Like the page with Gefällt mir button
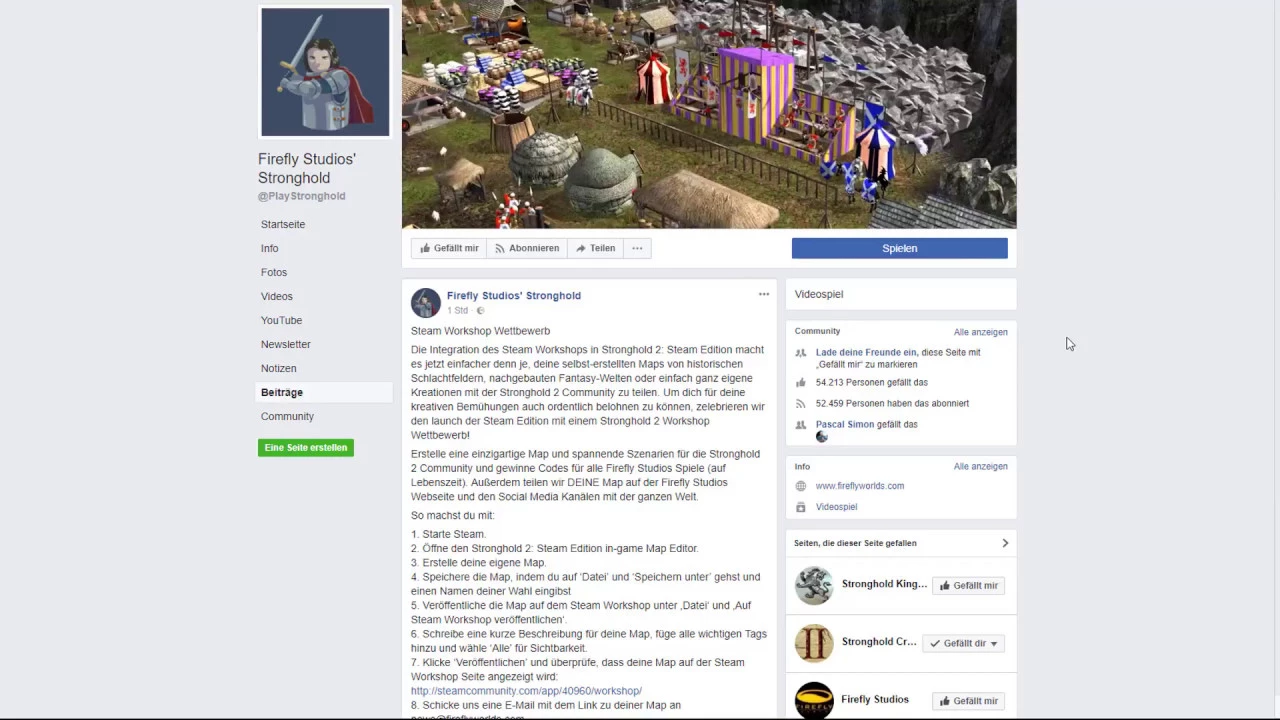The width and height of the screenshot is (1280, 720). [449, 248]
